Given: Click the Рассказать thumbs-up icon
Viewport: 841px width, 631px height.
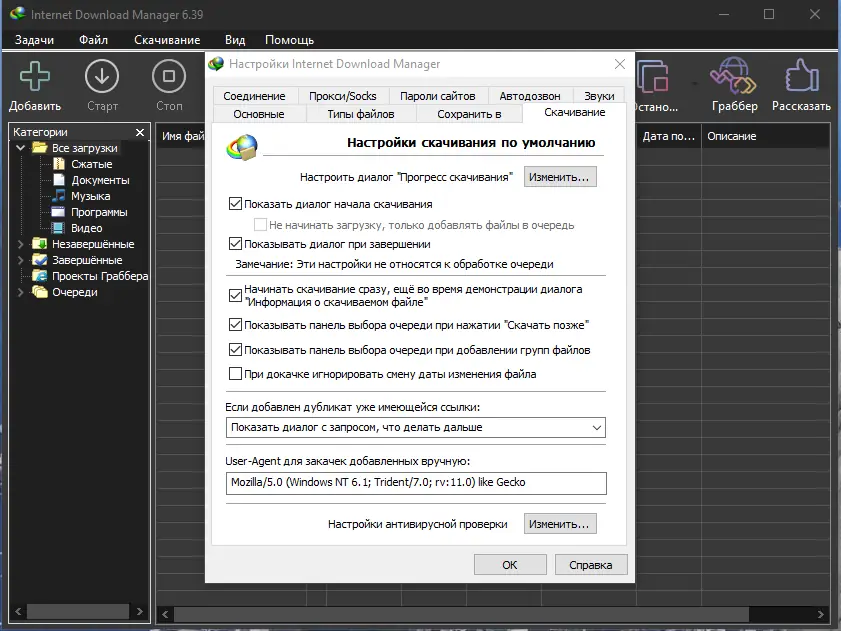Looking at the screenshot, I should [x=802, y=75].
